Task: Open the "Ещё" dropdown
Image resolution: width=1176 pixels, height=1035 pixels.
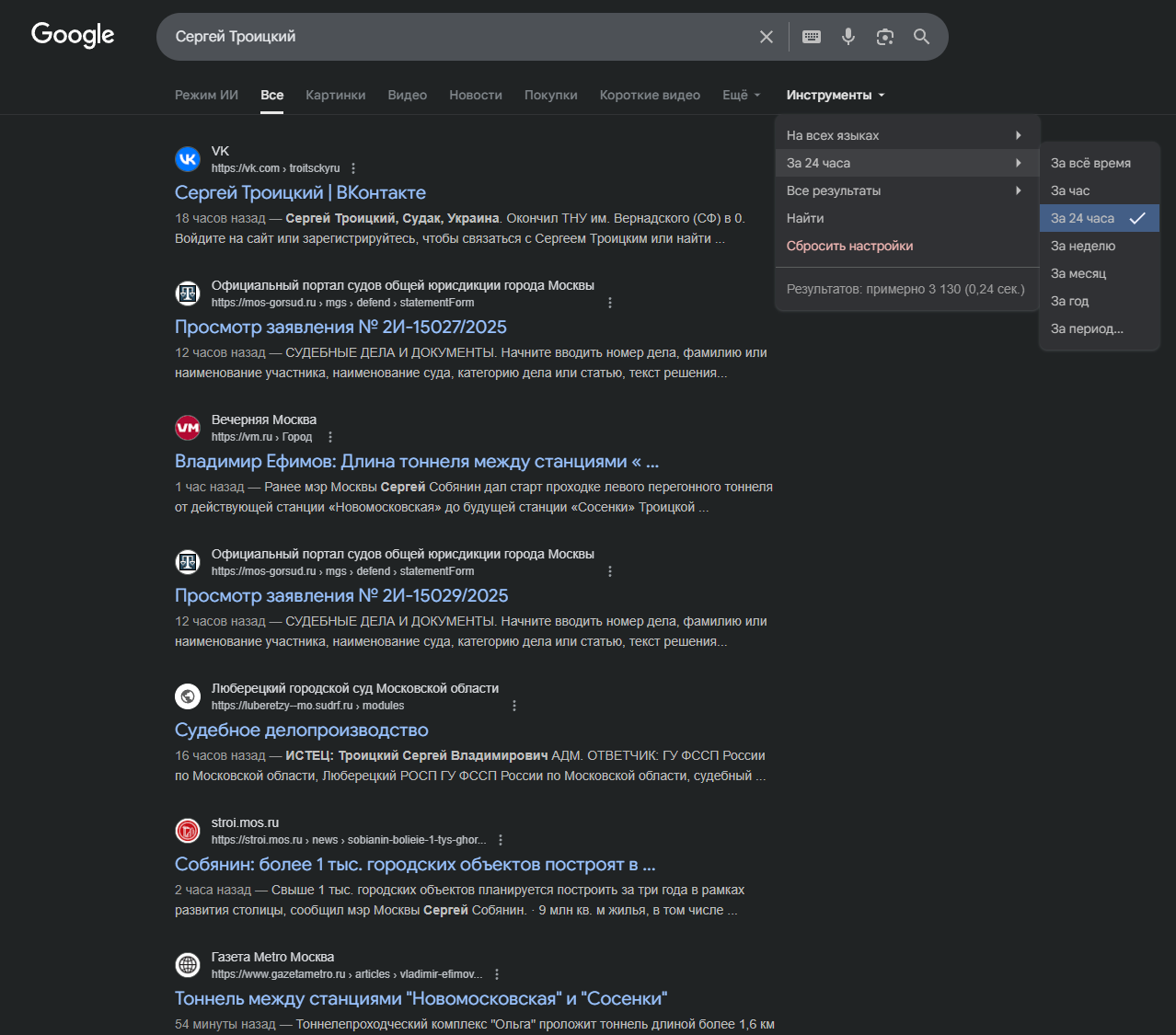Action: 741,95
